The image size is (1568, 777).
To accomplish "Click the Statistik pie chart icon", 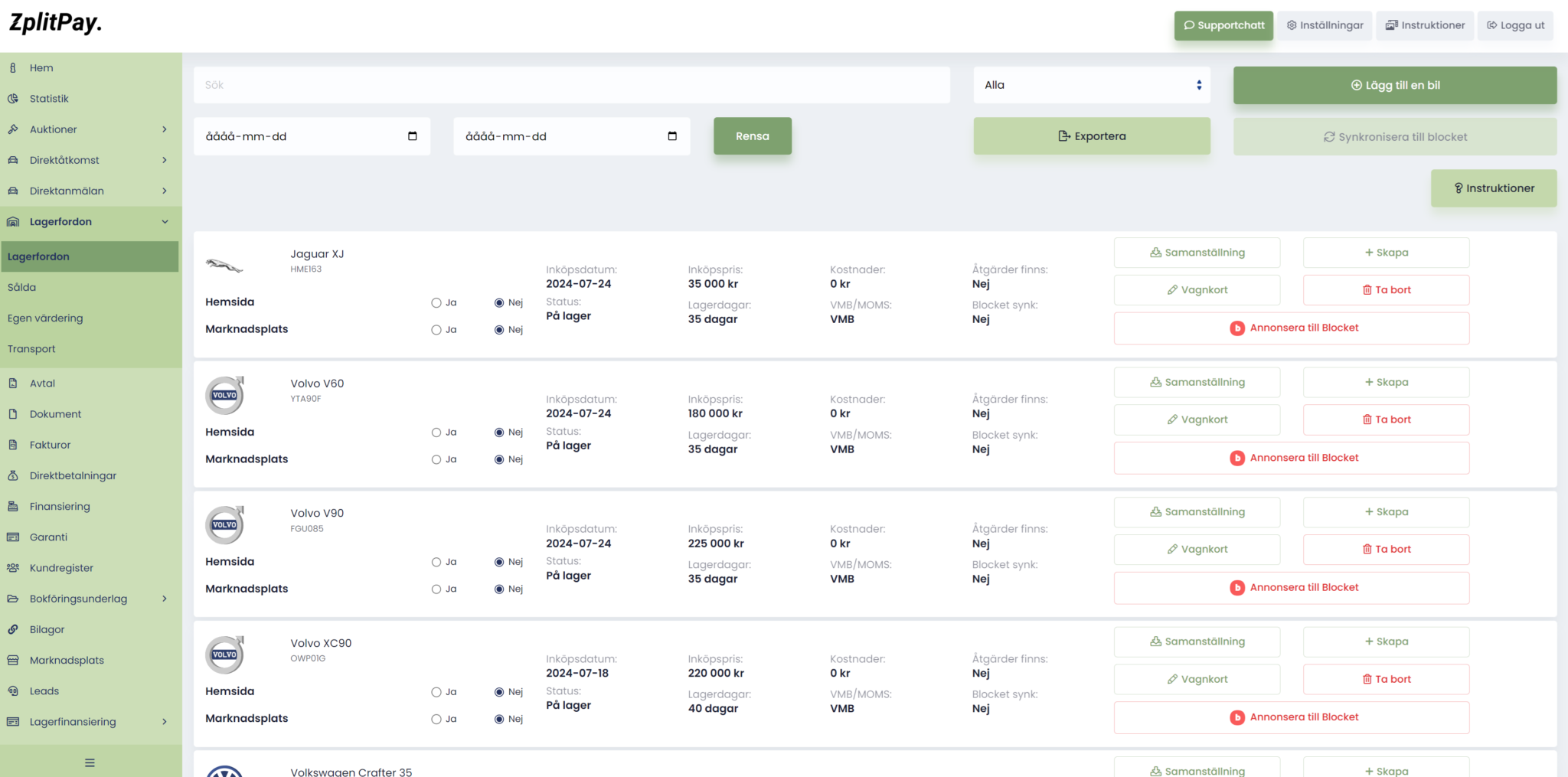I will click(x=13, y=99).
